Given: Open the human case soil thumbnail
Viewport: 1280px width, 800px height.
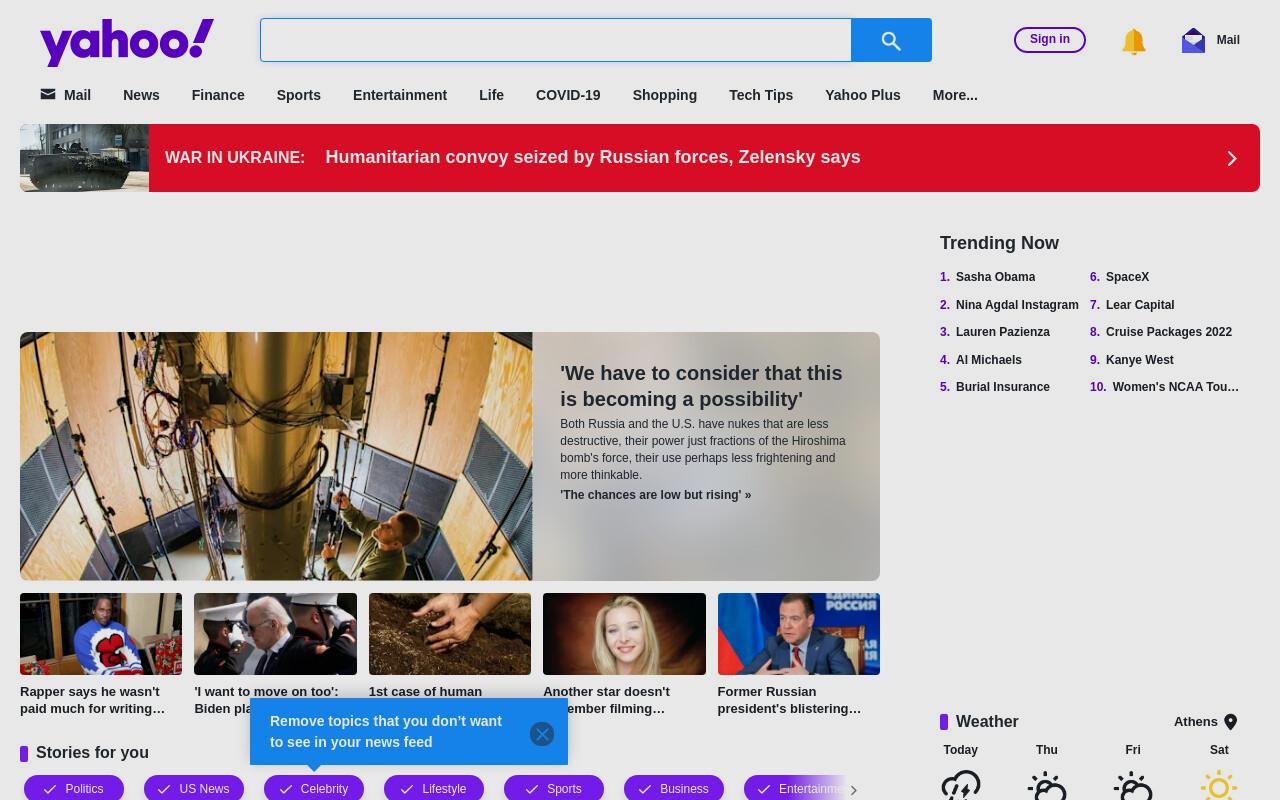Looking at the screenshot, I should click(x=450, y=634).
